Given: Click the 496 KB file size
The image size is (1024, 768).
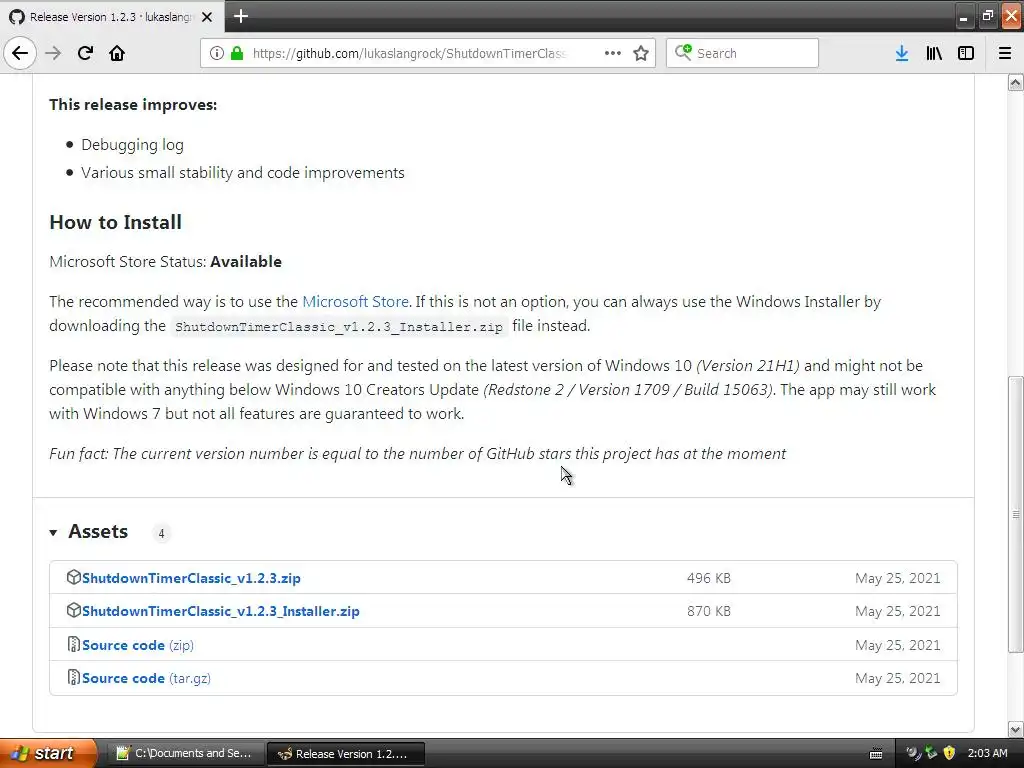Looking at the screenshot, I should click(x=709, y=578).
